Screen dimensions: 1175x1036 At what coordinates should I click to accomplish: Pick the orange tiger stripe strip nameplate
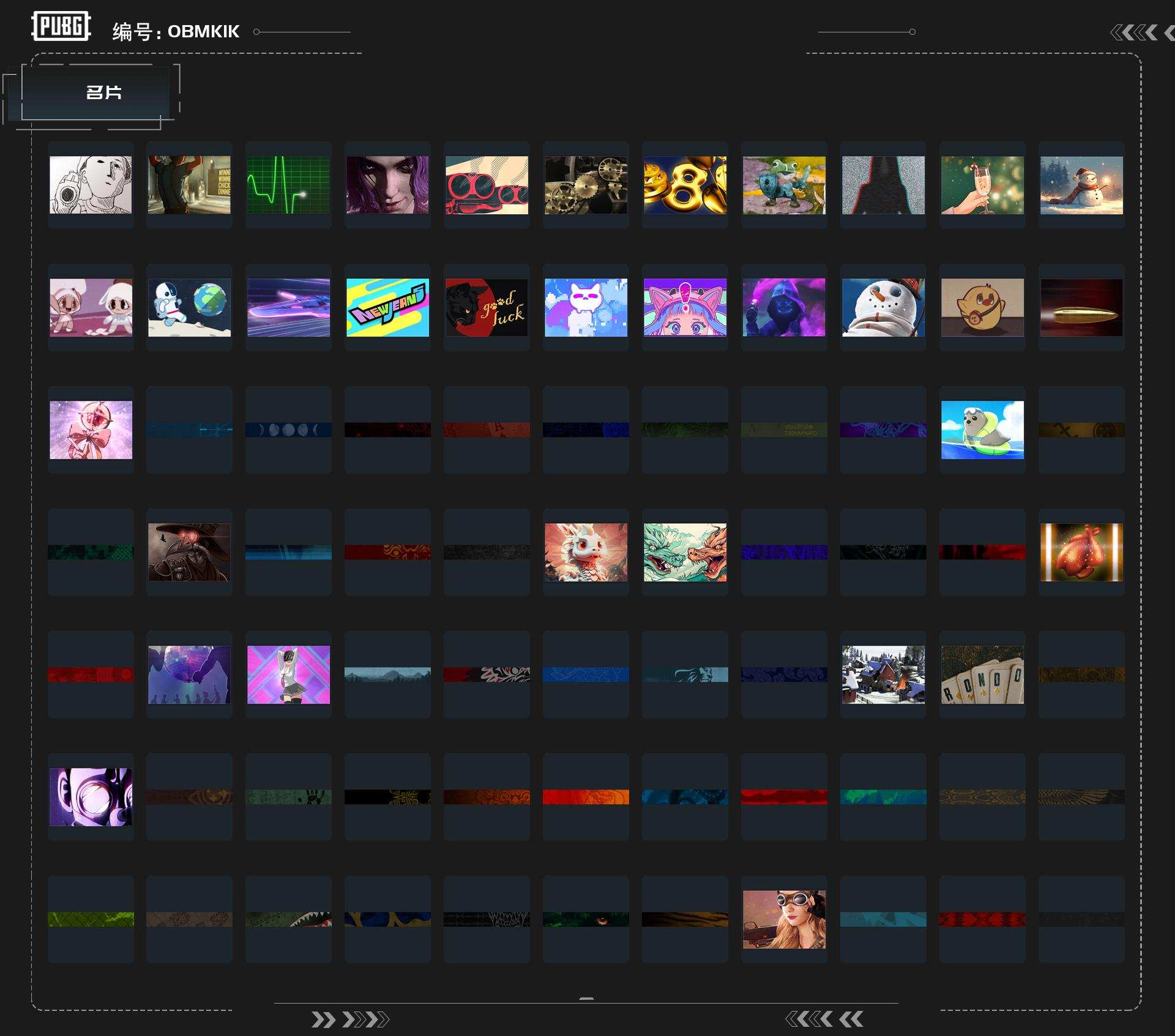click(685, 919)
